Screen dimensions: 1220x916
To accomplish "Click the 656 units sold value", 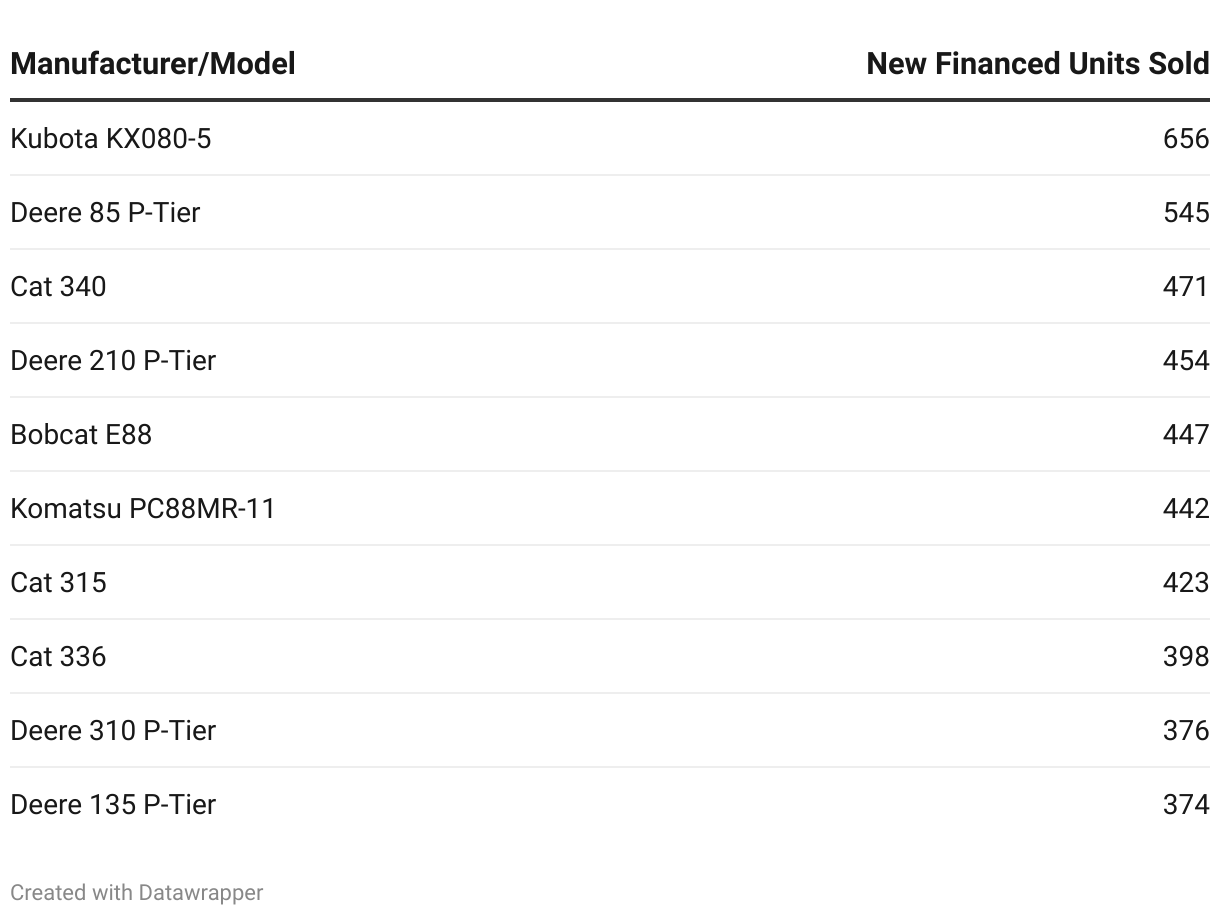I will tap(1186, 138).
